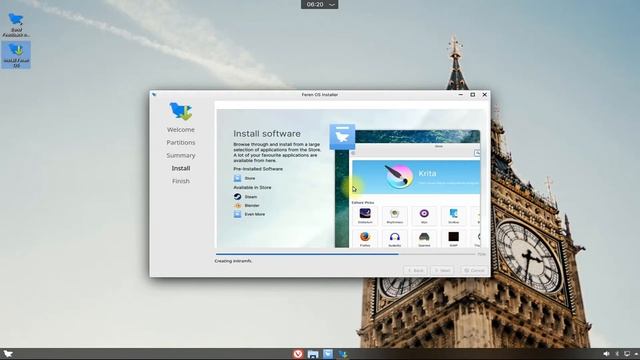This screenshot has width=640, height=360.
Task: Click the Store icon under Pre-installed Software
Action: 238,178
